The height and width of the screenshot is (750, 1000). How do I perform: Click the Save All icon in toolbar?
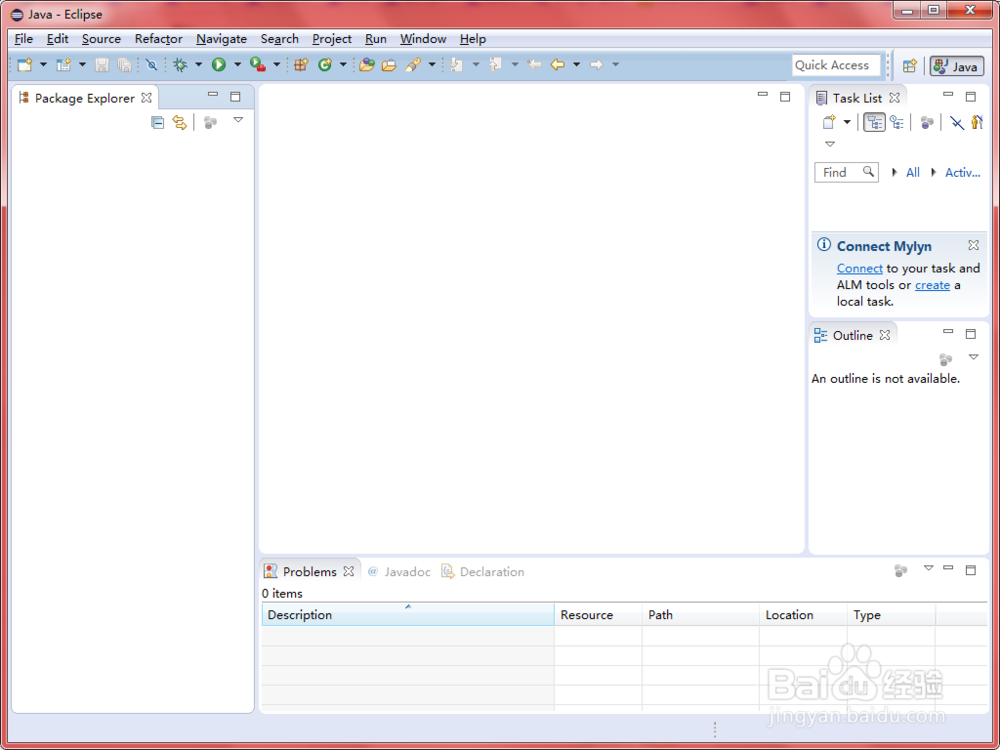(125, 64)
